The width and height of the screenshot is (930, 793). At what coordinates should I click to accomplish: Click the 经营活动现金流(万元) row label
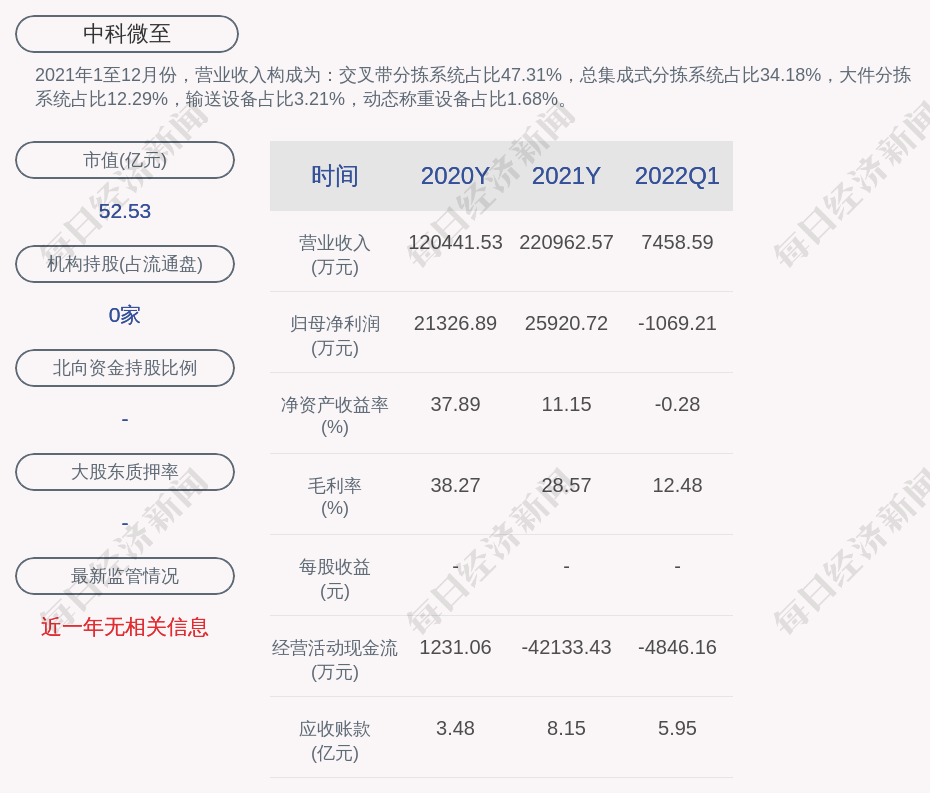334,659
